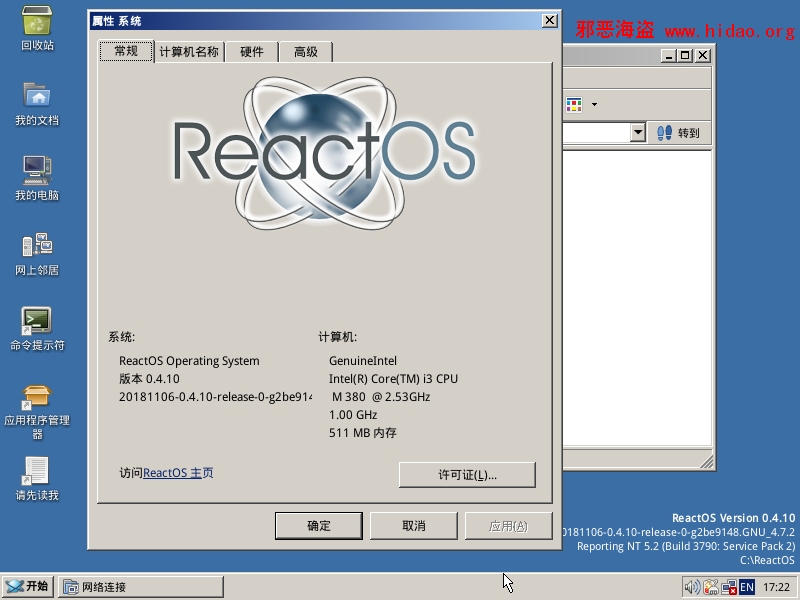The height and width of the screenshot is (600, 800).
Task: Switch to the 计算机名称 tab
Action: point(189,52)
